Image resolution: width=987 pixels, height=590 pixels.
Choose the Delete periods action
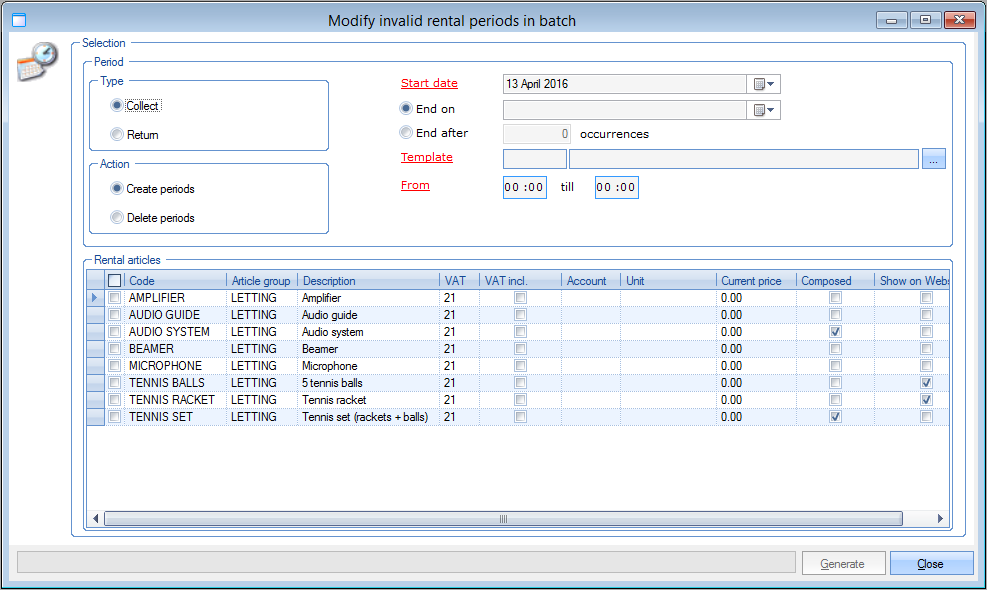point(117,218)
